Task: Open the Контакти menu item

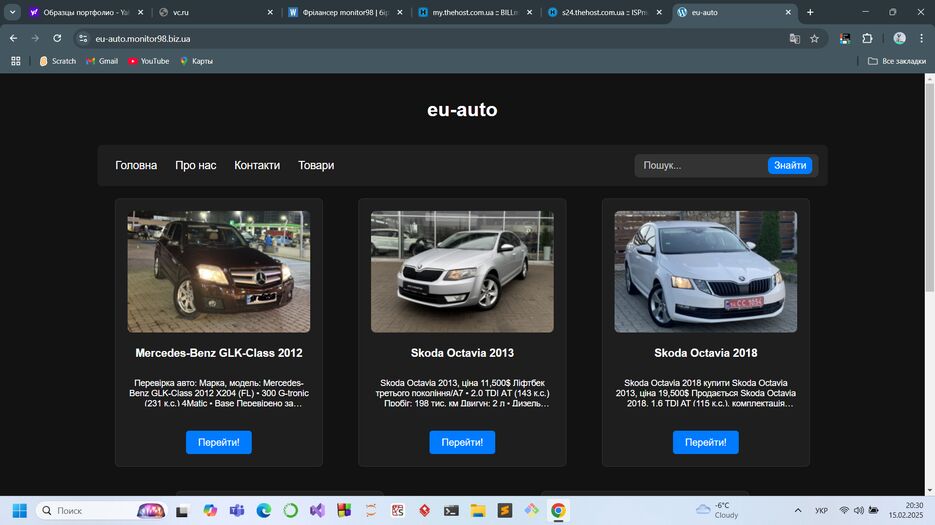Action: (257, 165)
